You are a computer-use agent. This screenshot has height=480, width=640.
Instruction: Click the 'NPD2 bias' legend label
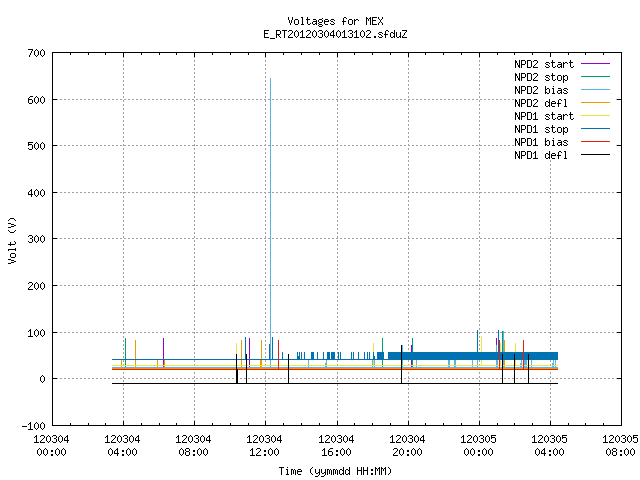click(541, 90)
